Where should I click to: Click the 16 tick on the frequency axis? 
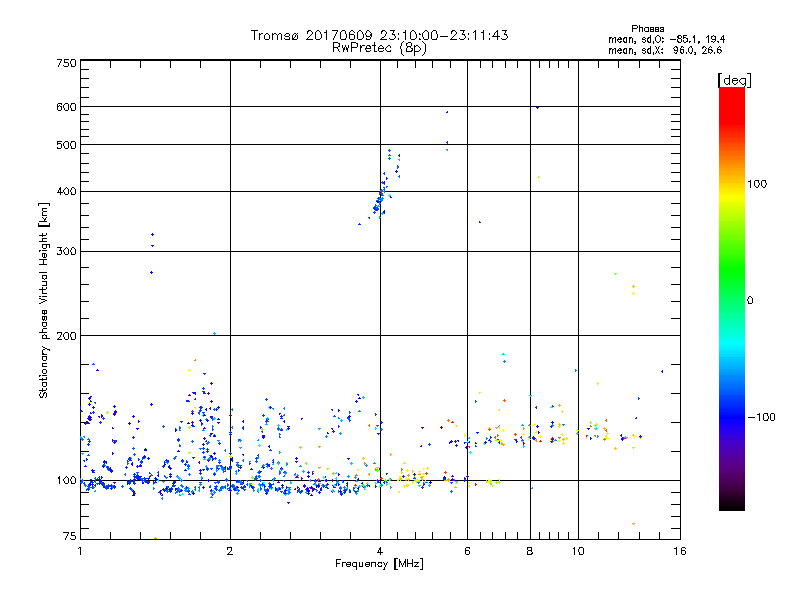pyautogui.click(x=678, y=551)
